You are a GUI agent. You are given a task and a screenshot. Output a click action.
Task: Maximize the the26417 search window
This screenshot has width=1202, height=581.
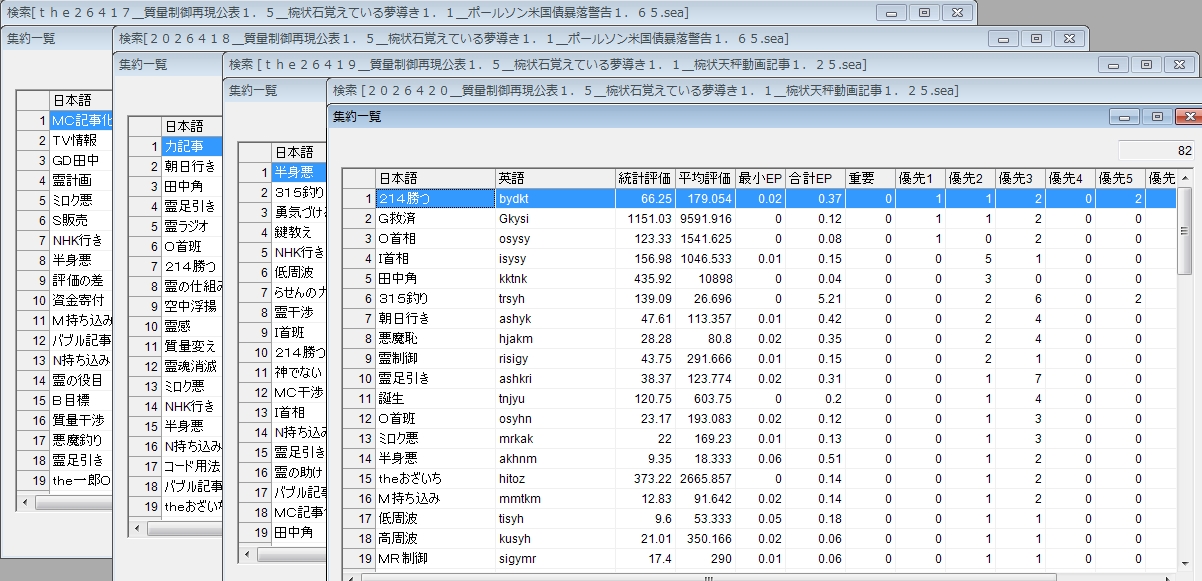pos(924,13)
